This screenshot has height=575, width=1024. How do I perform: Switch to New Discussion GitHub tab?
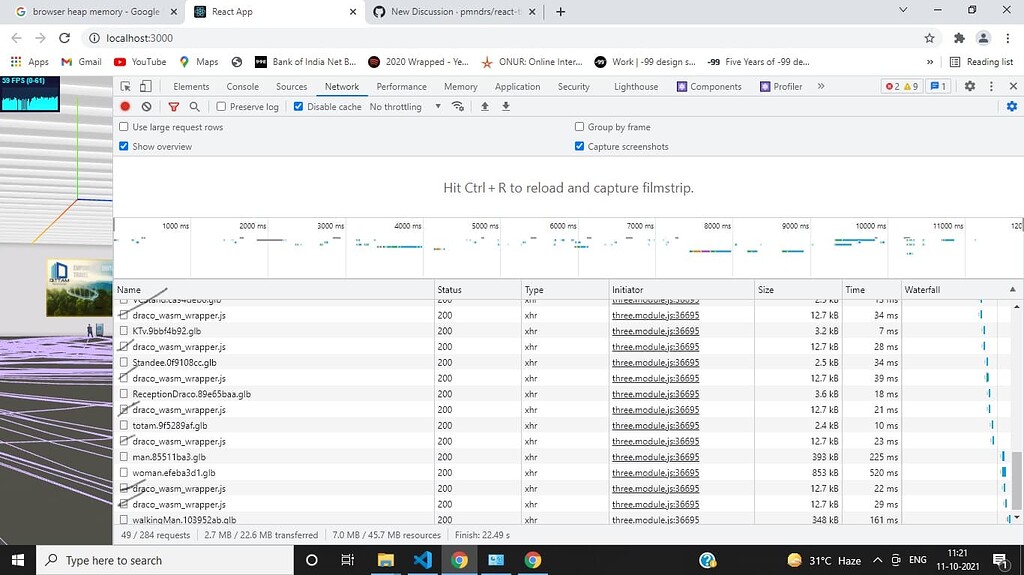pyautogui.click(x=454, y=12)
